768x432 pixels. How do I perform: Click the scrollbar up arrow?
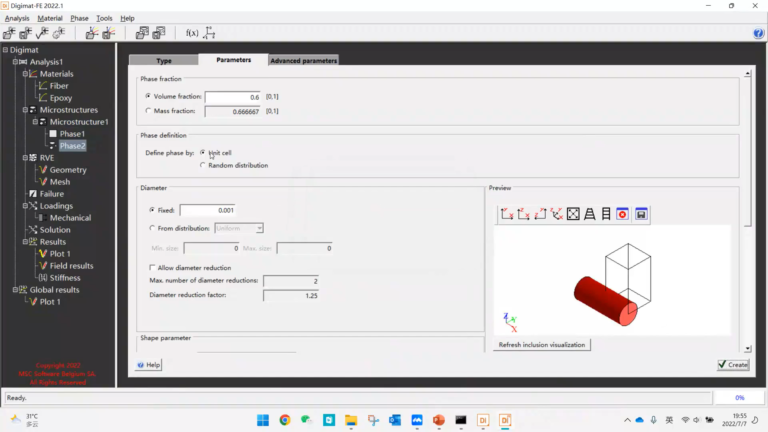pyautogui.click(x=747, y=73)
